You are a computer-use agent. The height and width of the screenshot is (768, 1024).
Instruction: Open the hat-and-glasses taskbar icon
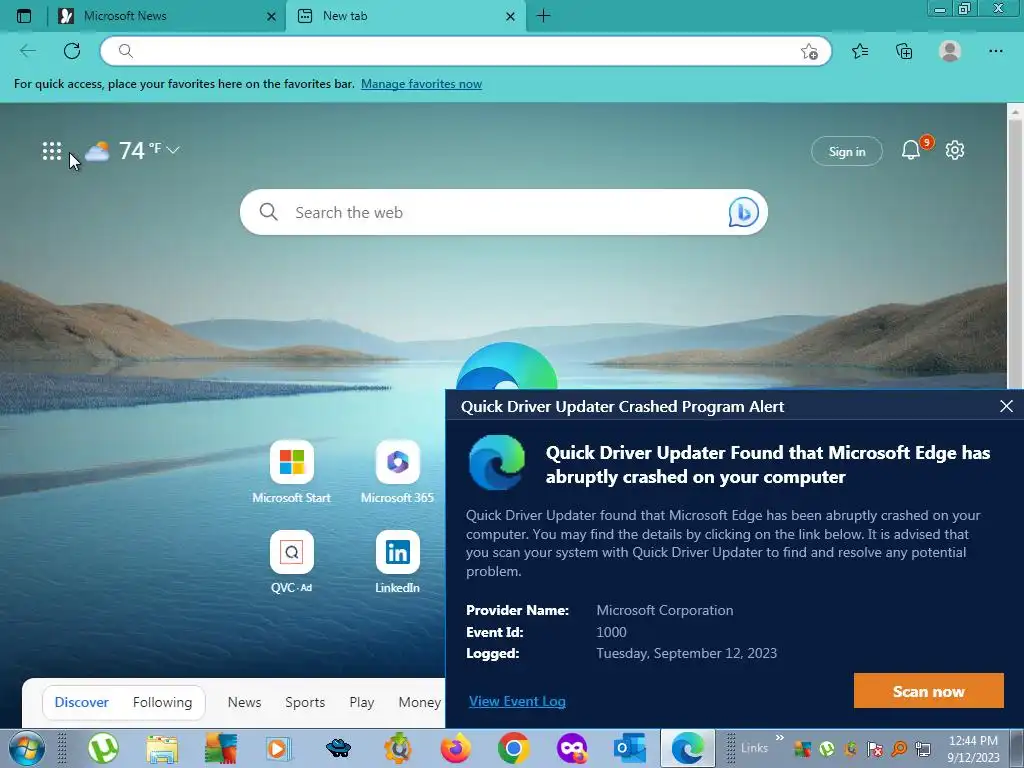point(338,748)
